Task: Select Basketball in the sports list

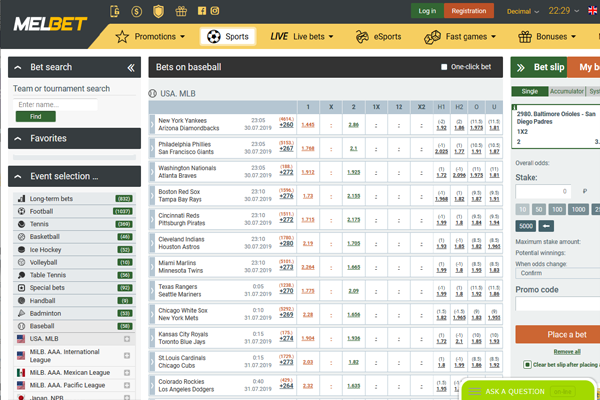Action: [74, 237]
